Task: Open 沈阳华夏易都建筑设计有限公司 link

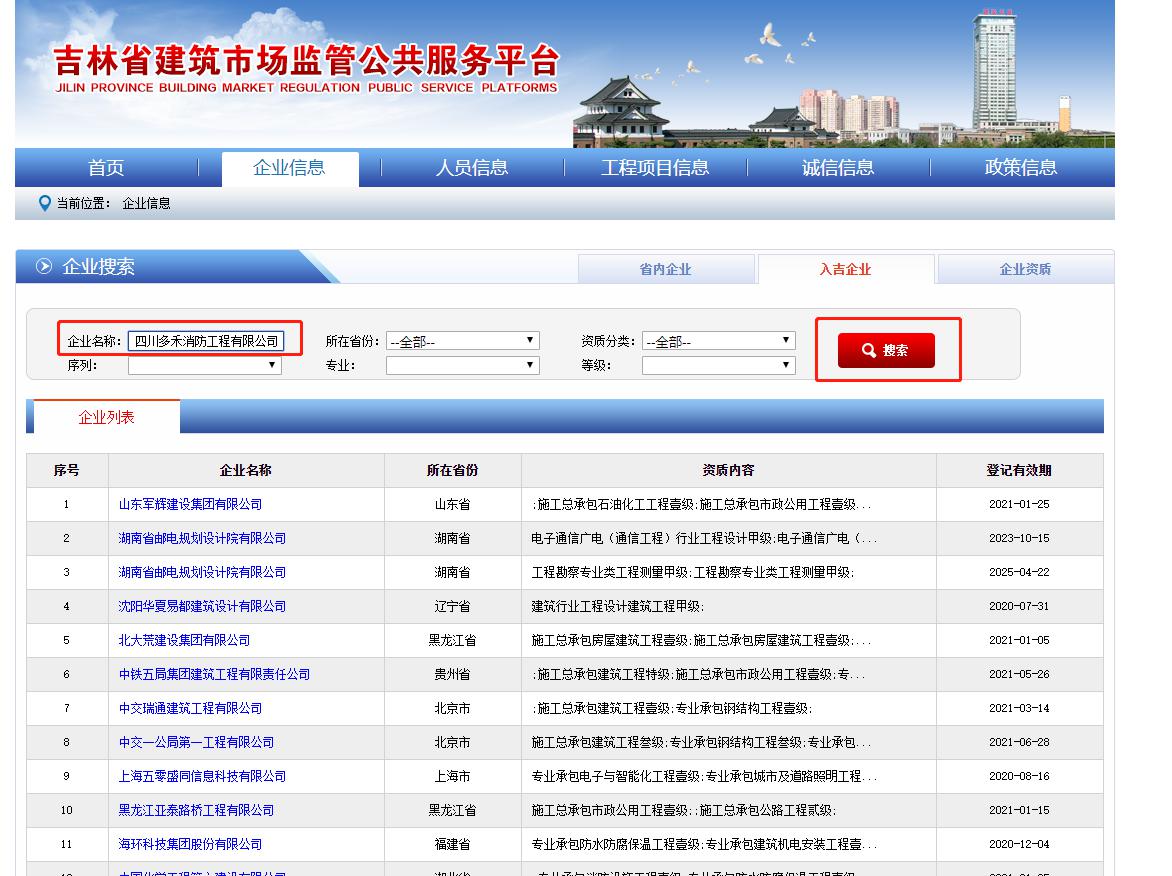Action: tap(202, 606)
